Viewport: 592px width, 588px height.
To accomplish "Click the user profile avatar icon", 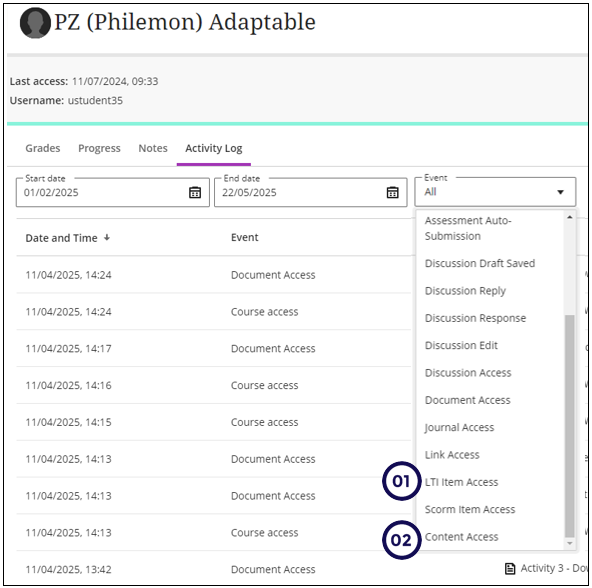I will (x=35, y=23).
